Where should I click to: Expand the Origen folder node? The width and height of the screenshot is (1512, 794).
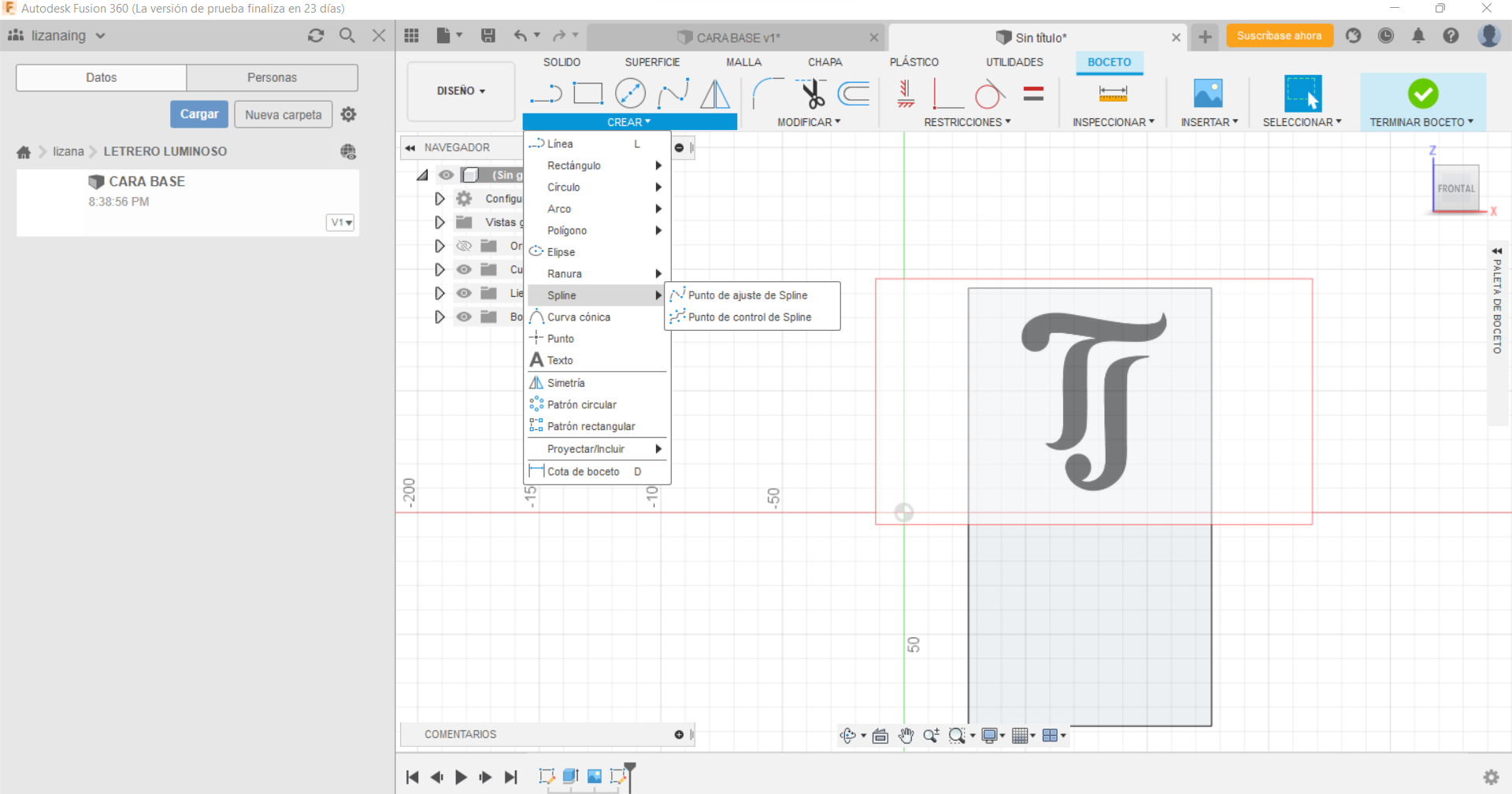coord(439,246)
